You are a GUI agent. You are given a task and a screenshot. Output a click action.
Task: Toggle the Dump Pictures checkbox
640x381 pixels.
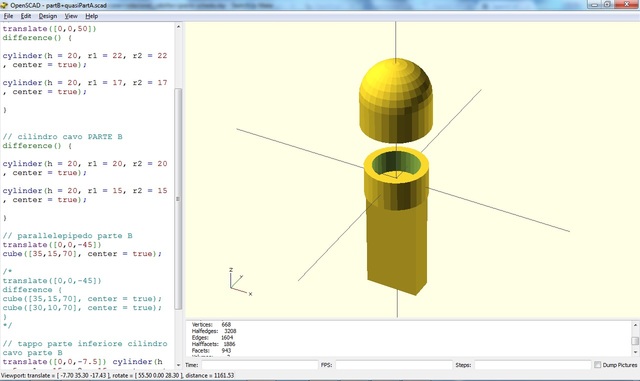[x=598, y=365]
